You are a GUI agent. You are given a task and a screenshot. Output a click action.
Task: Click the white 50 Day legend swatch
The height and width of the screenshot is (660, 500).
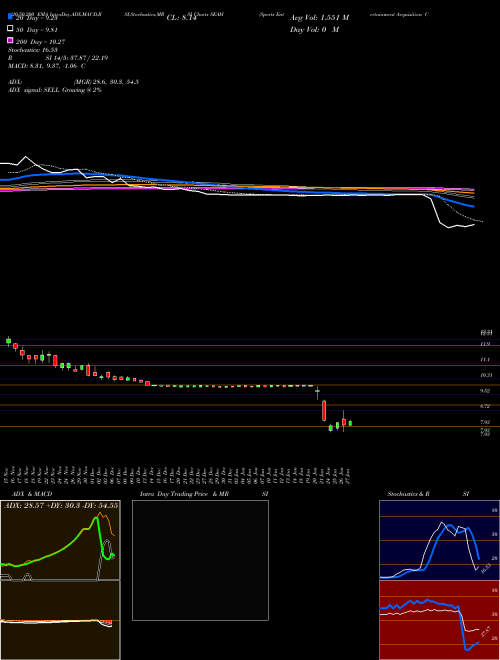point(10,29)
